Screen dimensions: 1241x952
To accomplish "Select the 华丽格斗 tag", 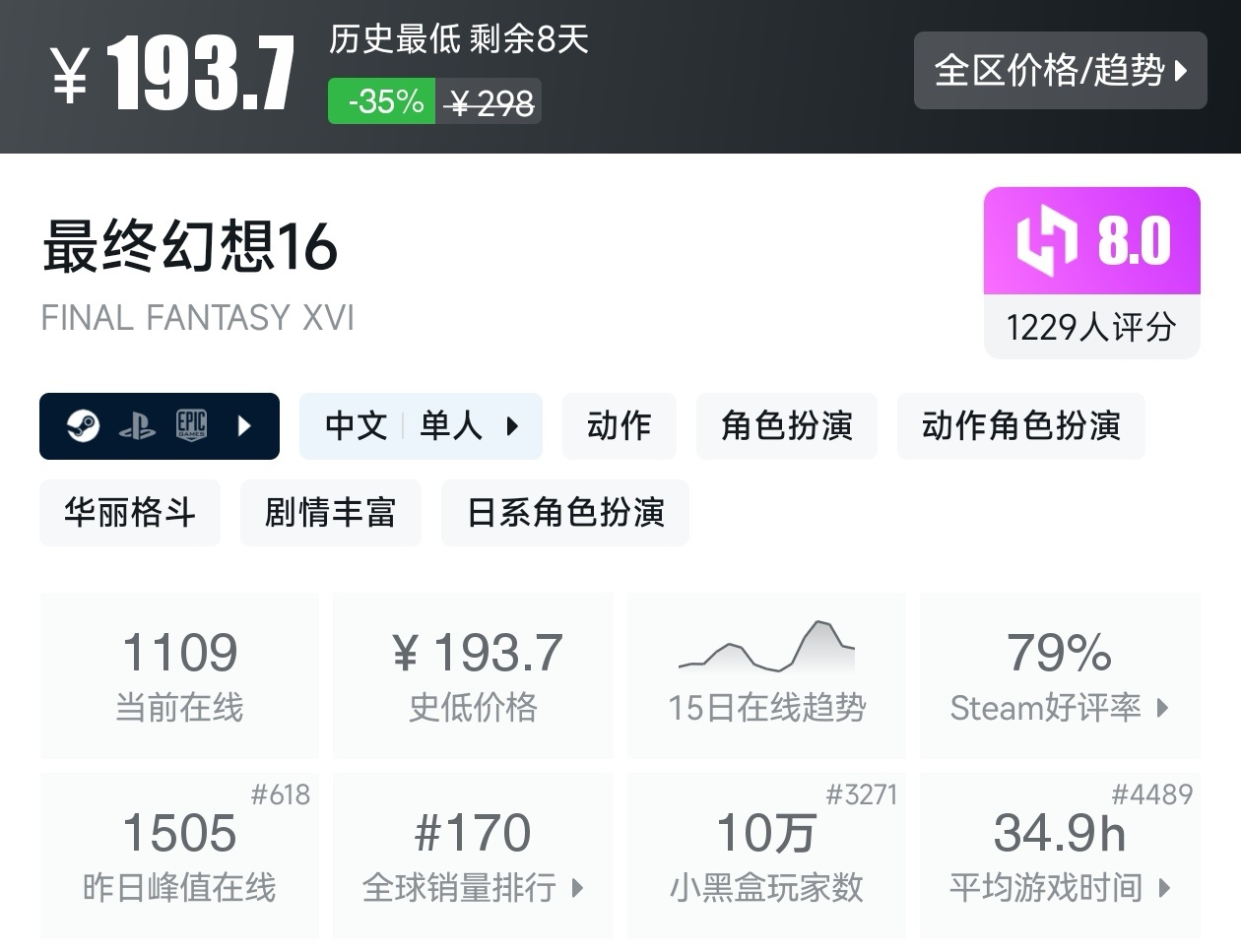I will coord(130,513).
